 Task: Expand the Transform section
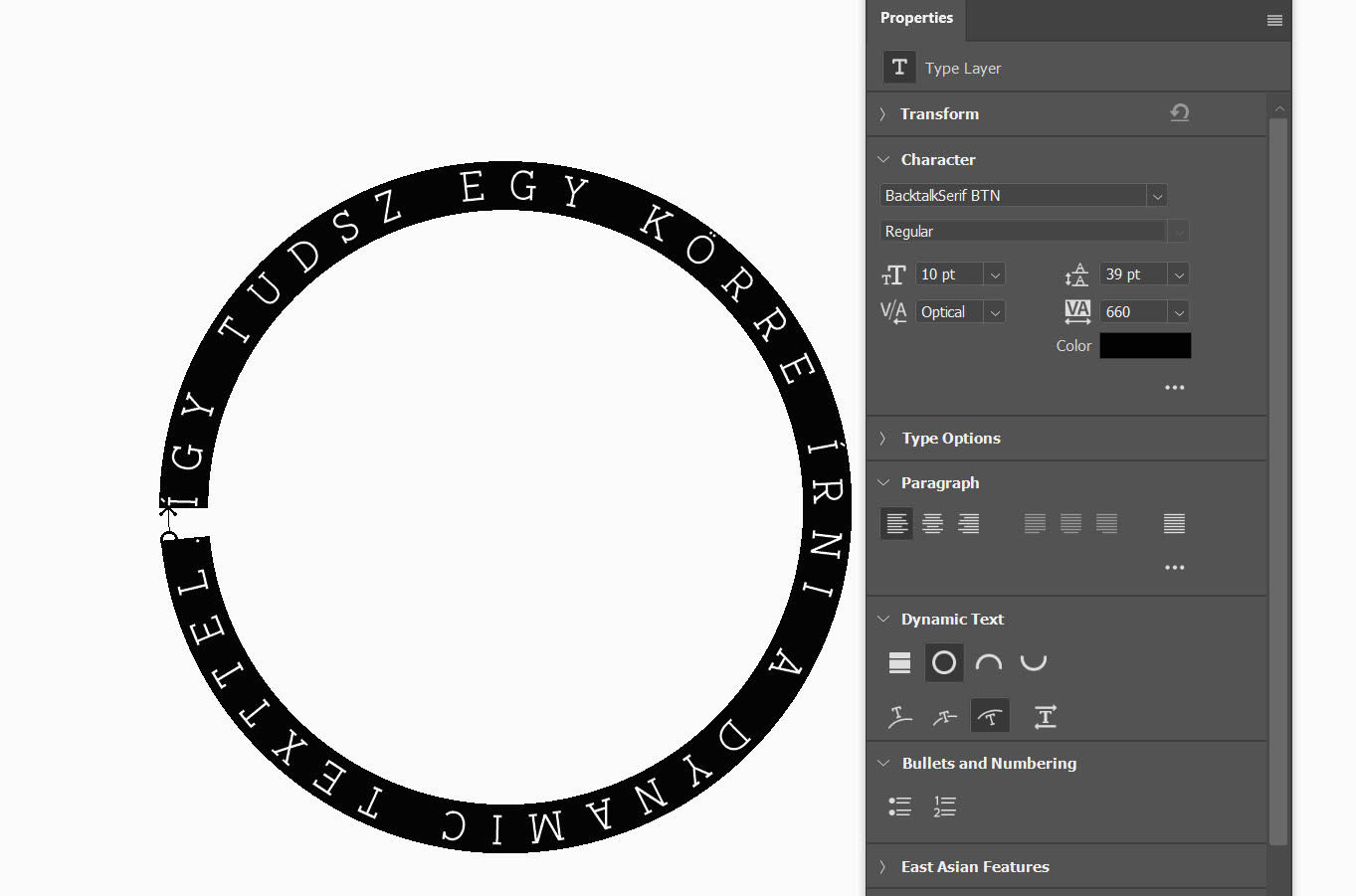pos(882,114)
